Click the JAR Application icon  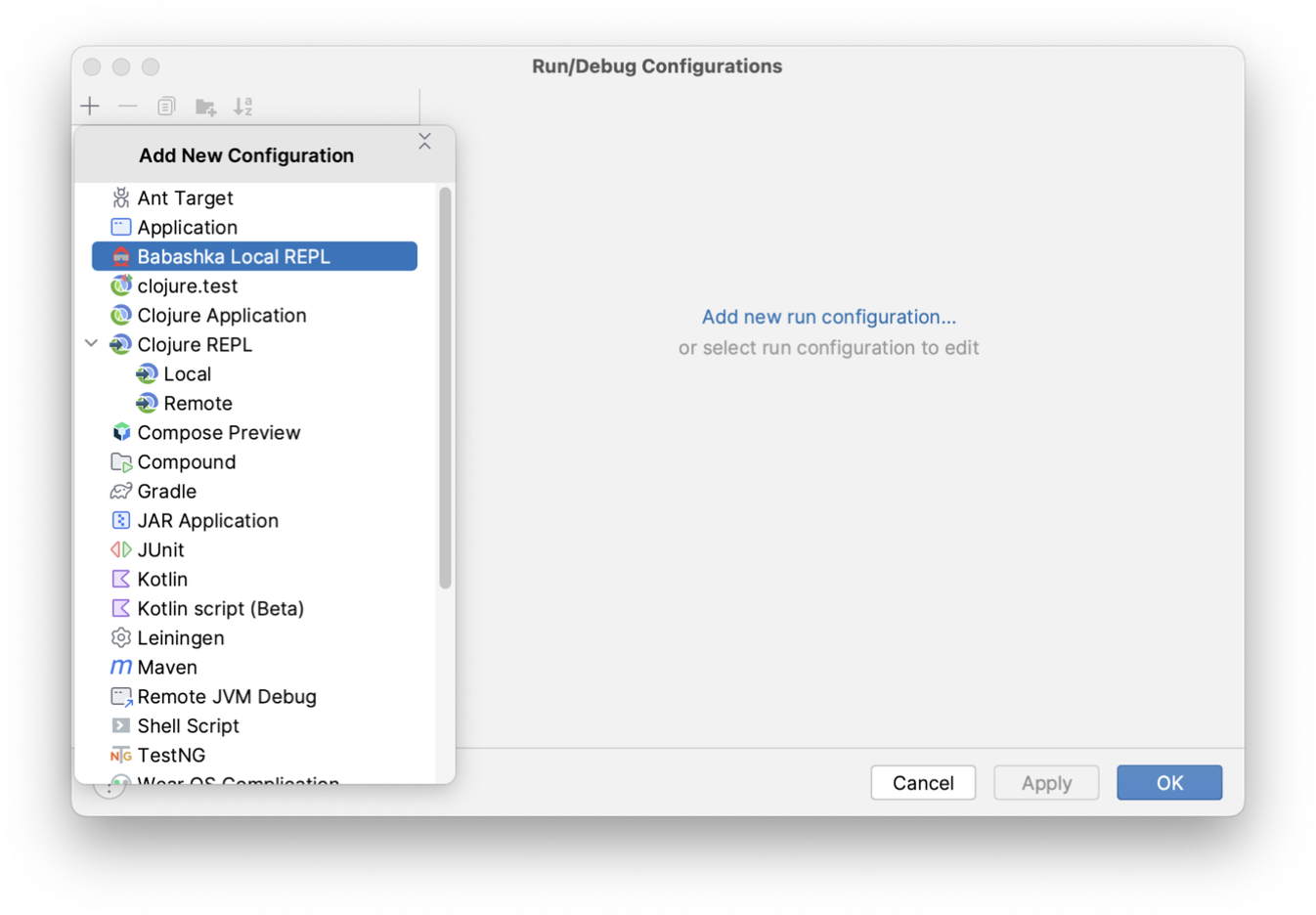120,520
